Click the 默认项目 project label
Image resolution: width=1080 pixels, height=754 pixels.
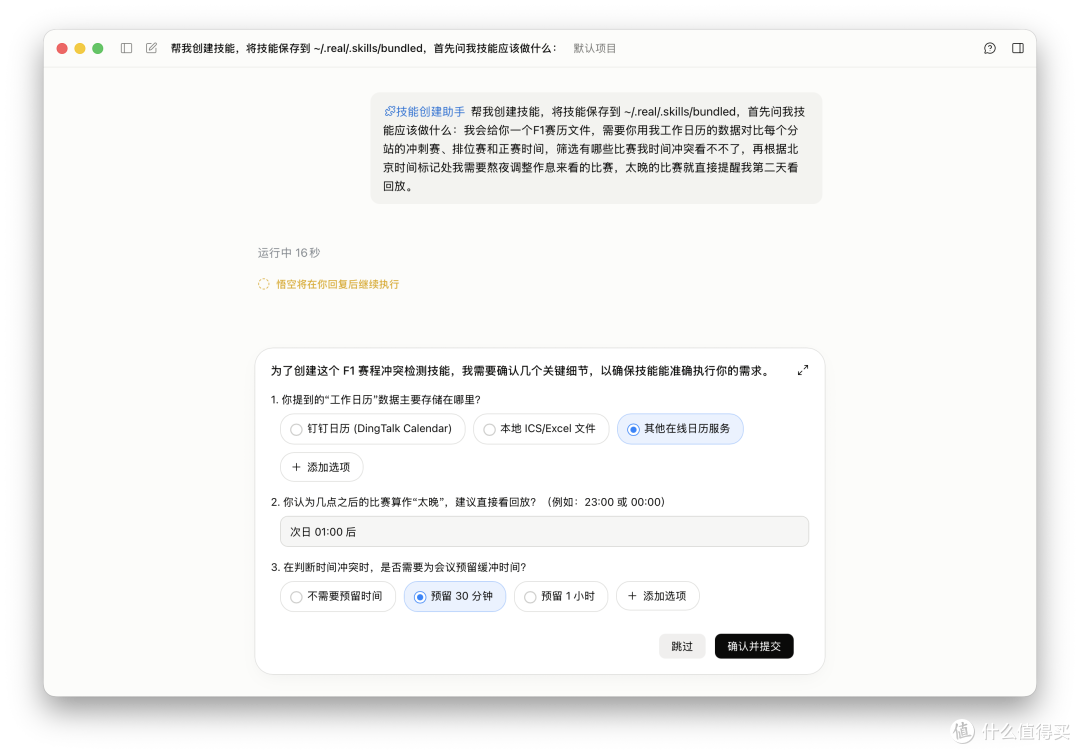tap(594, 48)
